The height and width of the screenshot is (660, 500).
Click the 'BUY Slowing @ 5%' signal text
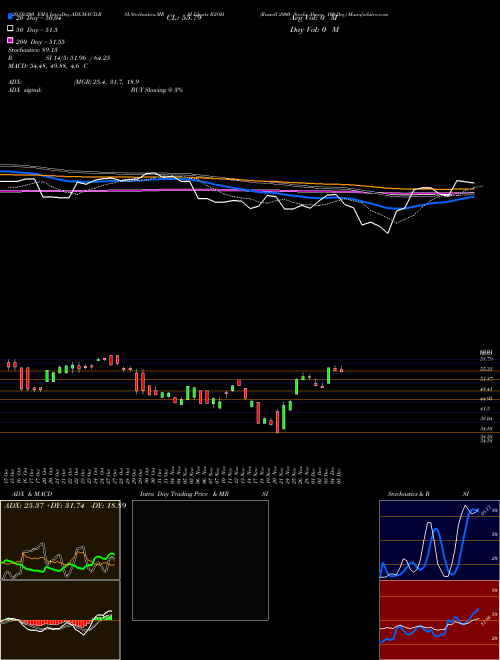click(157, 90)
